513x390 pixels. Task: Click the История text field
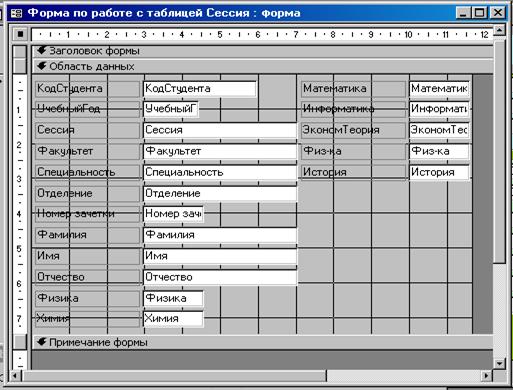439,172
